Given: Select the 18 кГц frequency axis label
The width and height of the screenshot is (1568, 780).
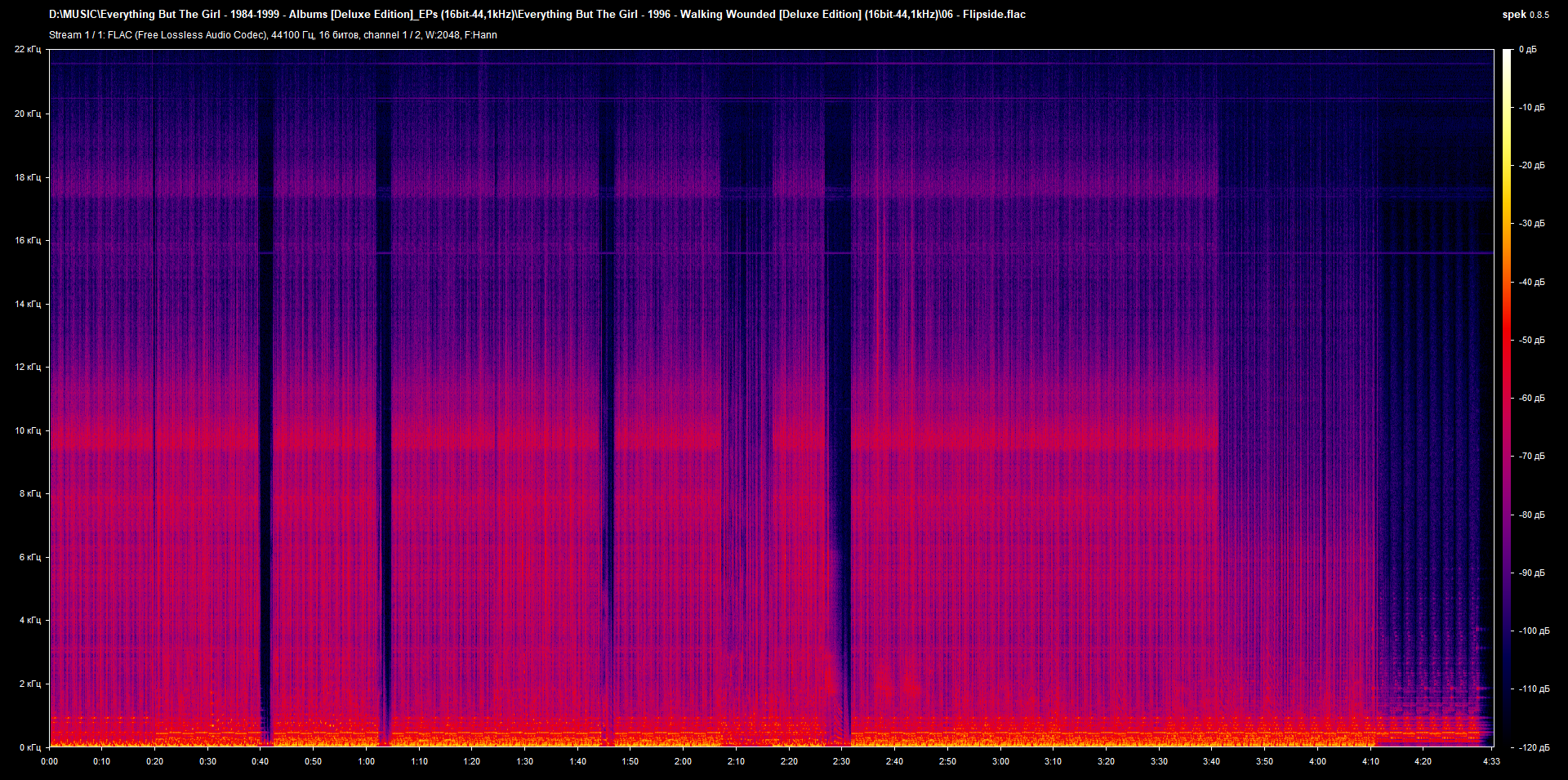Looking at the screenshot, I should (x=28, y=177).
